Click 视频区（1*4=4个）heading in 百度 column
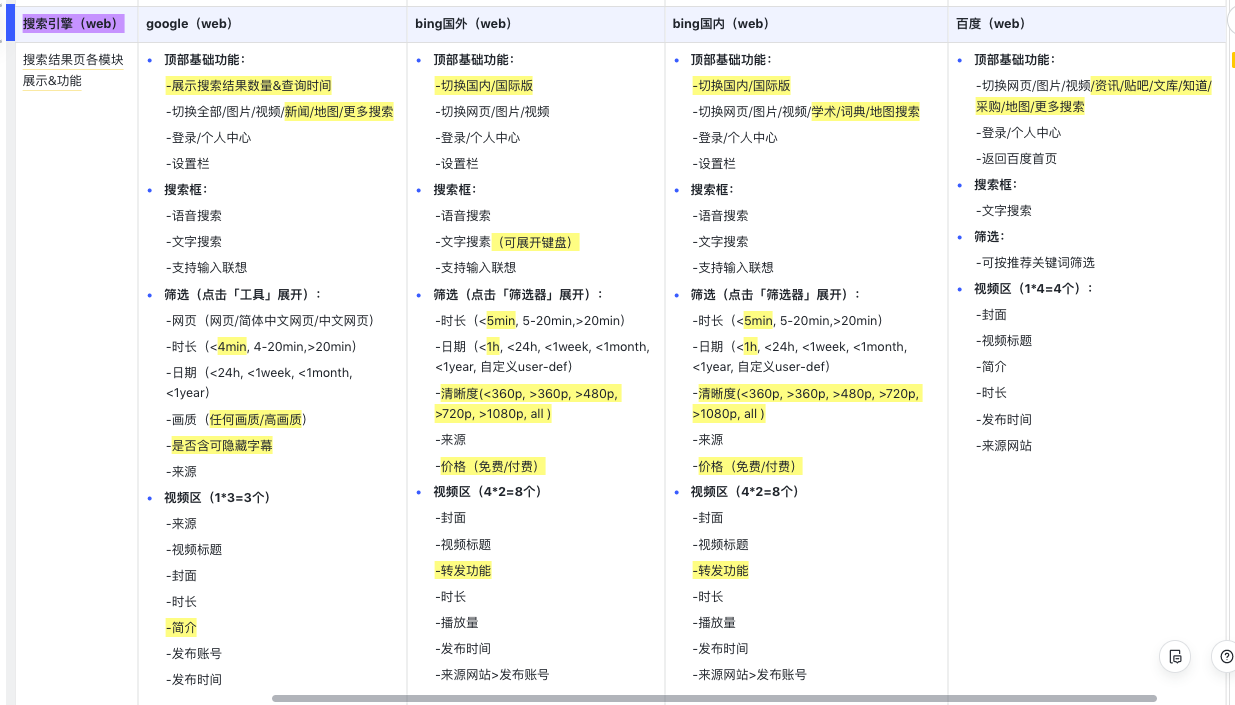 (1033, 289)
